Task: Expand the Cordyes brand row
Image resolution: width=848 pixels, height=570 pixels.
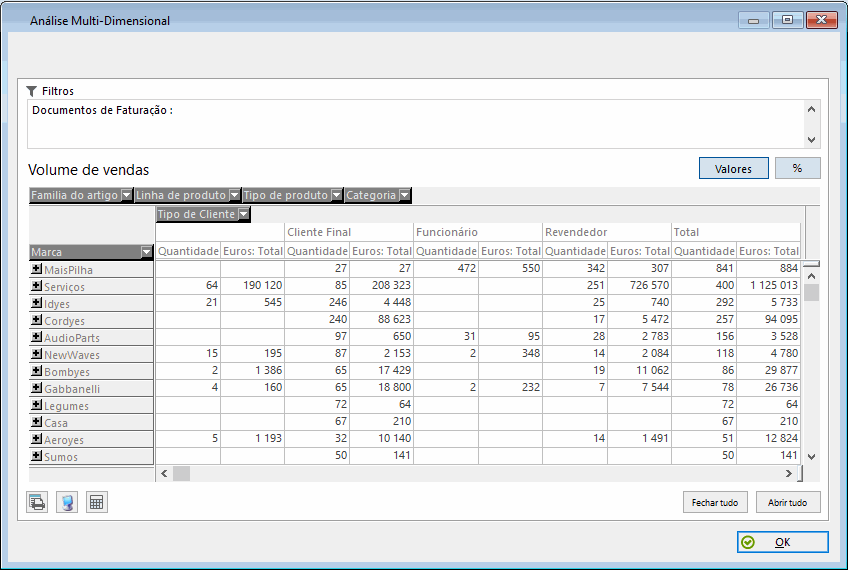Action: point(36,320)
